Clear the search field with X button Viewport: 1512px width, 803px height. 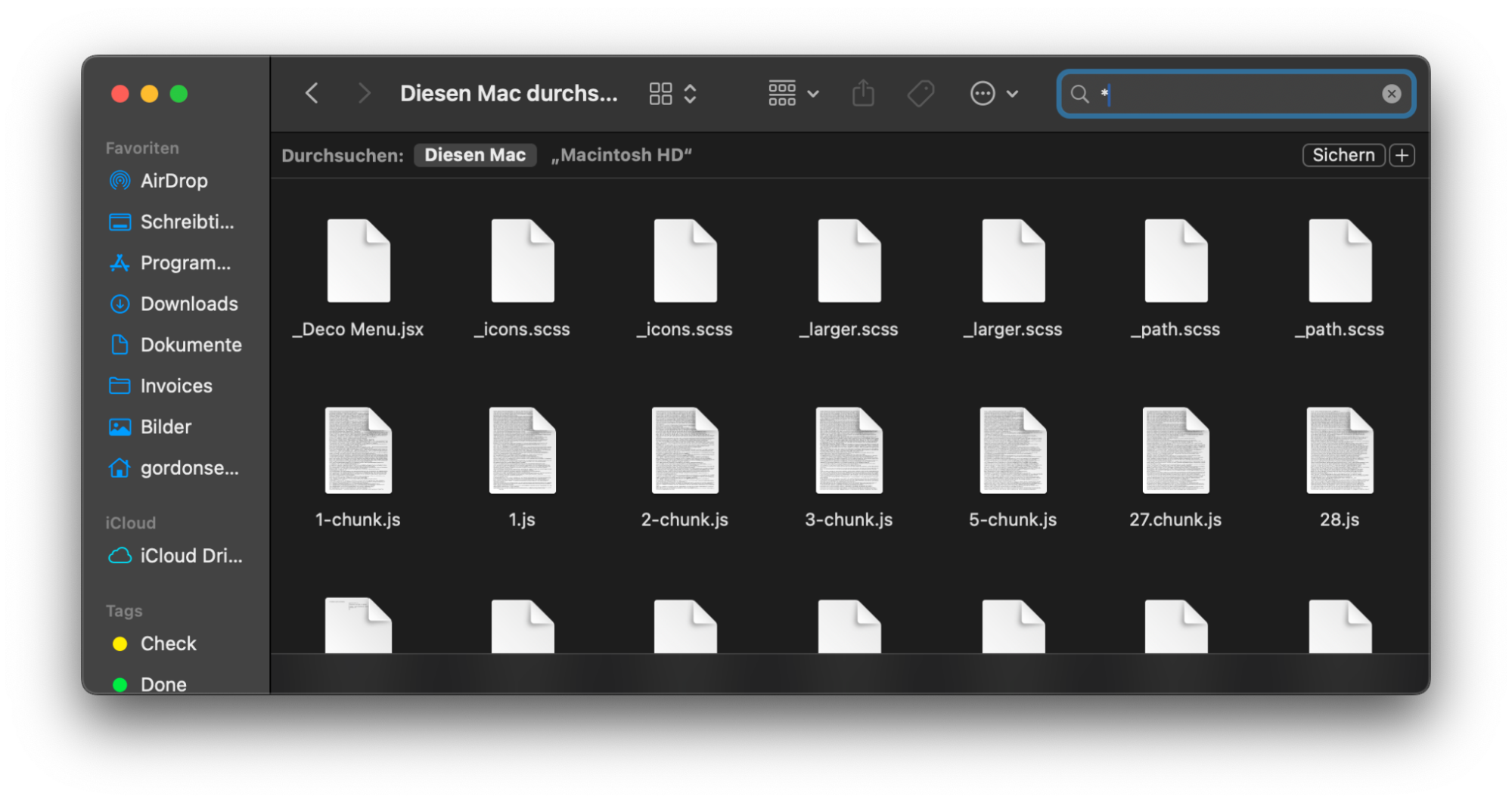(1391, 94)
